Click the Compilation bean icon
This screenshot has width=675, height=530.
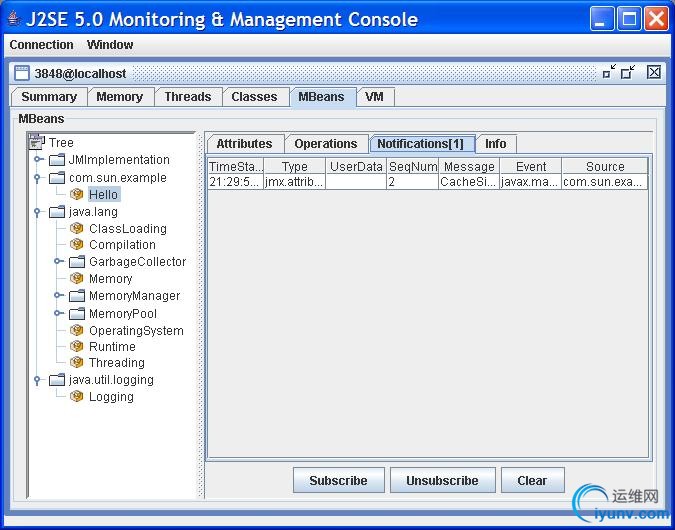pos(77,245)
